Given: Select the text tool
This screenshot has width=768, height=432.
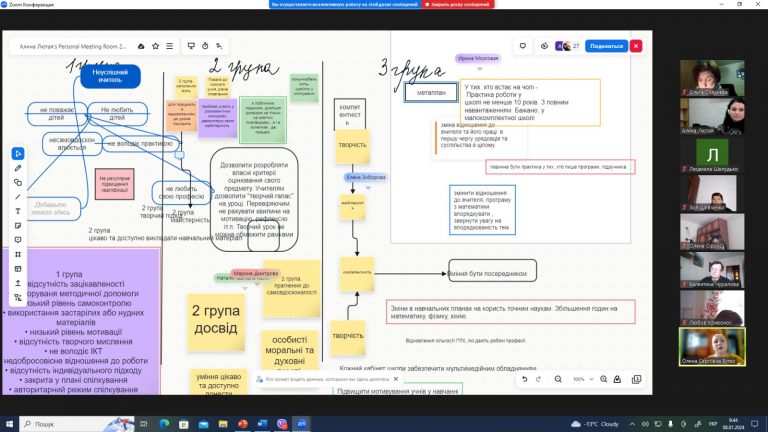Looking at the screenshot, I should pyautogui.click(x=18, y=211).
